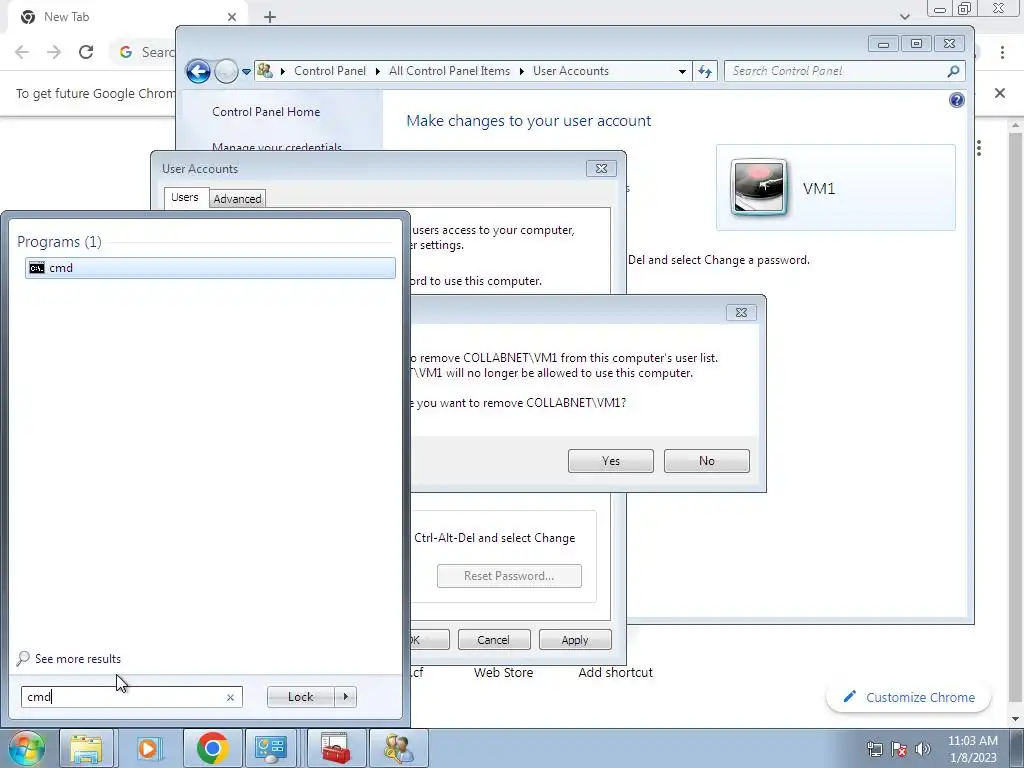Expand breadcrumb arrow after All Control Panel Items
This screenshot has height=768, width=1024.
click(522, 71)
